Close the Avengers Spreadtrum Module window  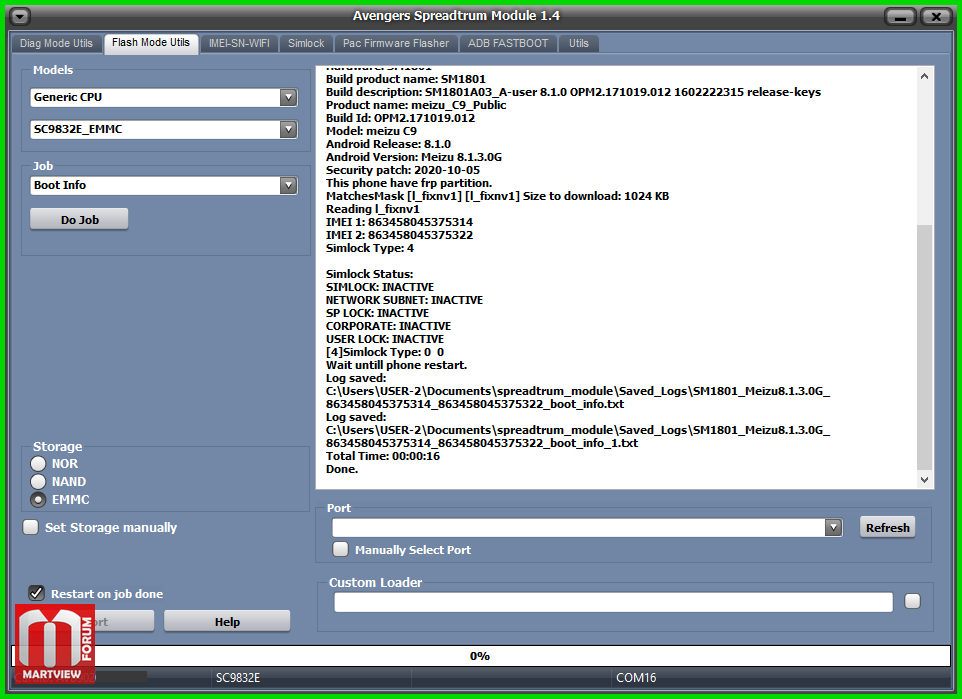[936, 17]
